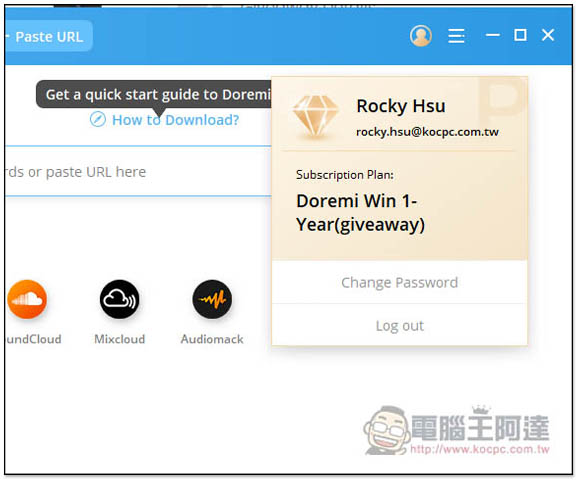The height and width of the screenshot is (480, 577).
Task: Select the SoundCloud site icon
Action: [x=27, y=299]
